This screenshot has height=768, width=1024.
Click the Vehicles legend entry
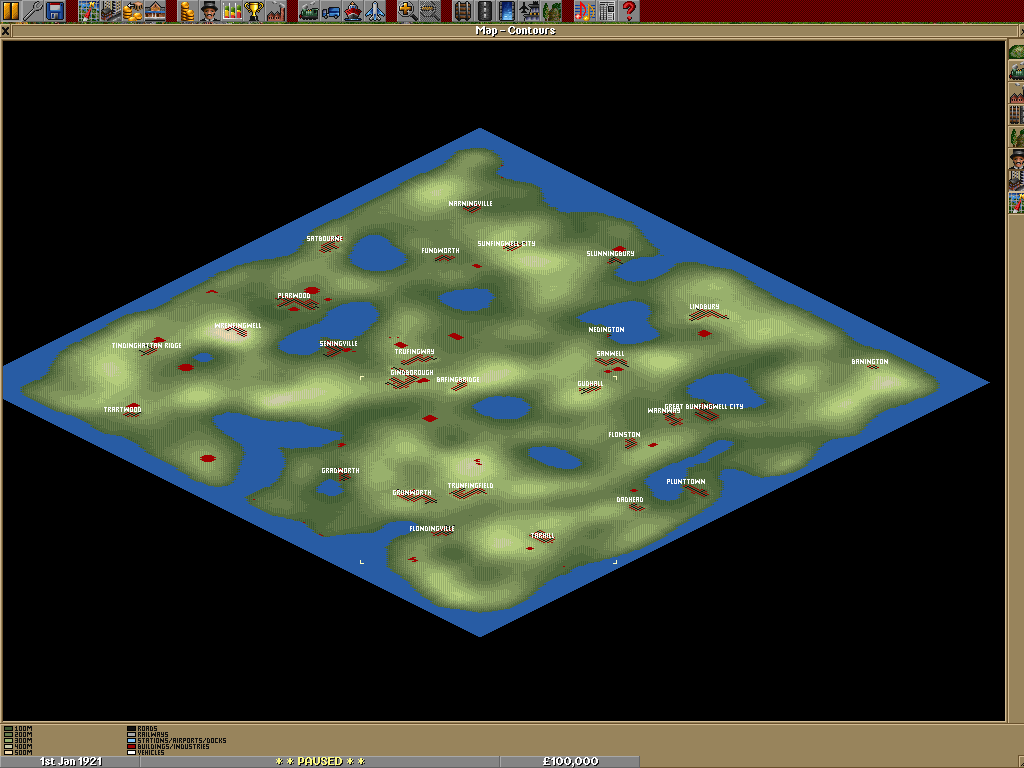click(146, 752)
